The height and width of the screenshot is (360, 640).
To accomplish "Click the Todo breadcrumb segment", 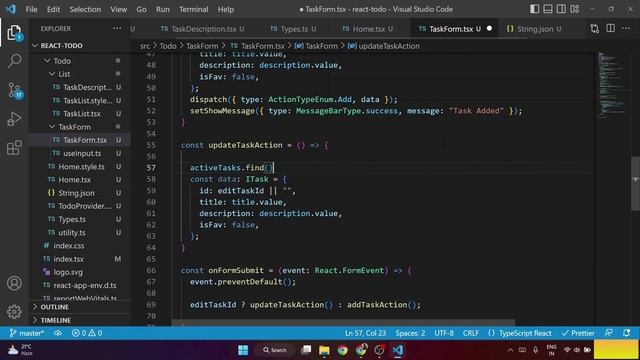I will (x=168, y=46).
